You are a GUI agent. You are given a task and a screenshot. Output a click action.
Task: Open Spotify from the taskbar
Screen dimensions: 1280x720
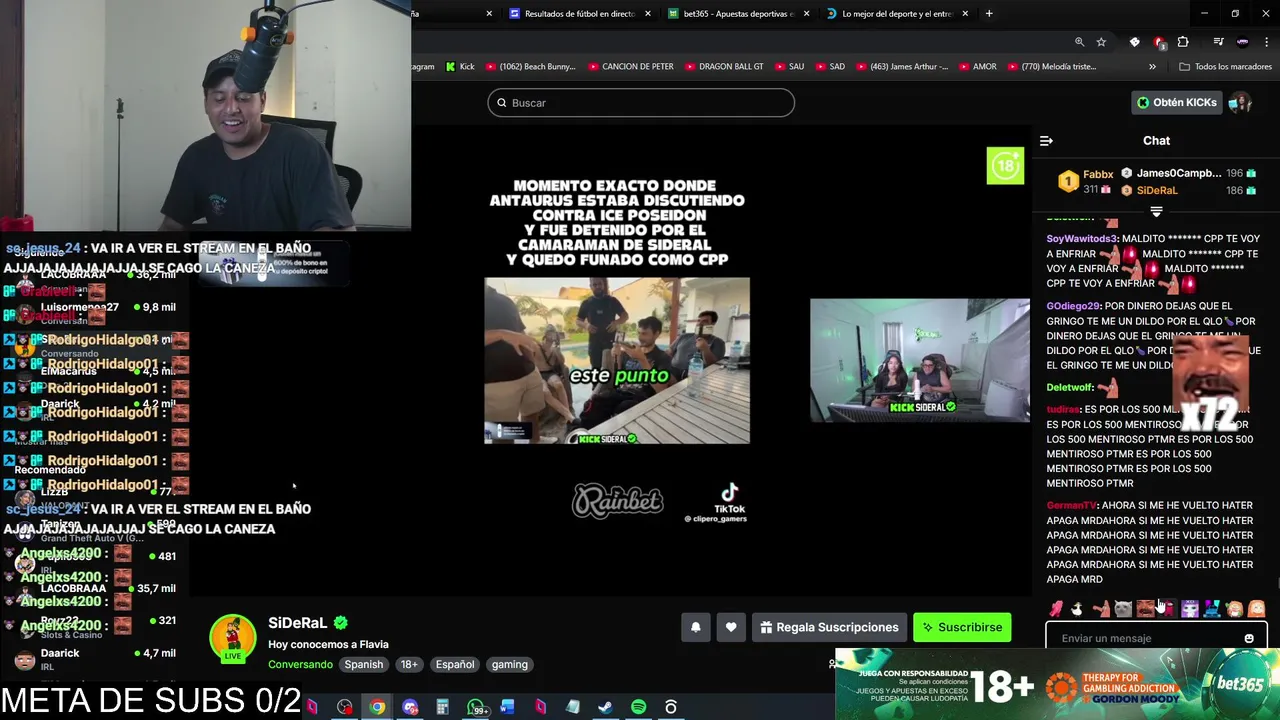pyautogui.click(x=638, y=707)
